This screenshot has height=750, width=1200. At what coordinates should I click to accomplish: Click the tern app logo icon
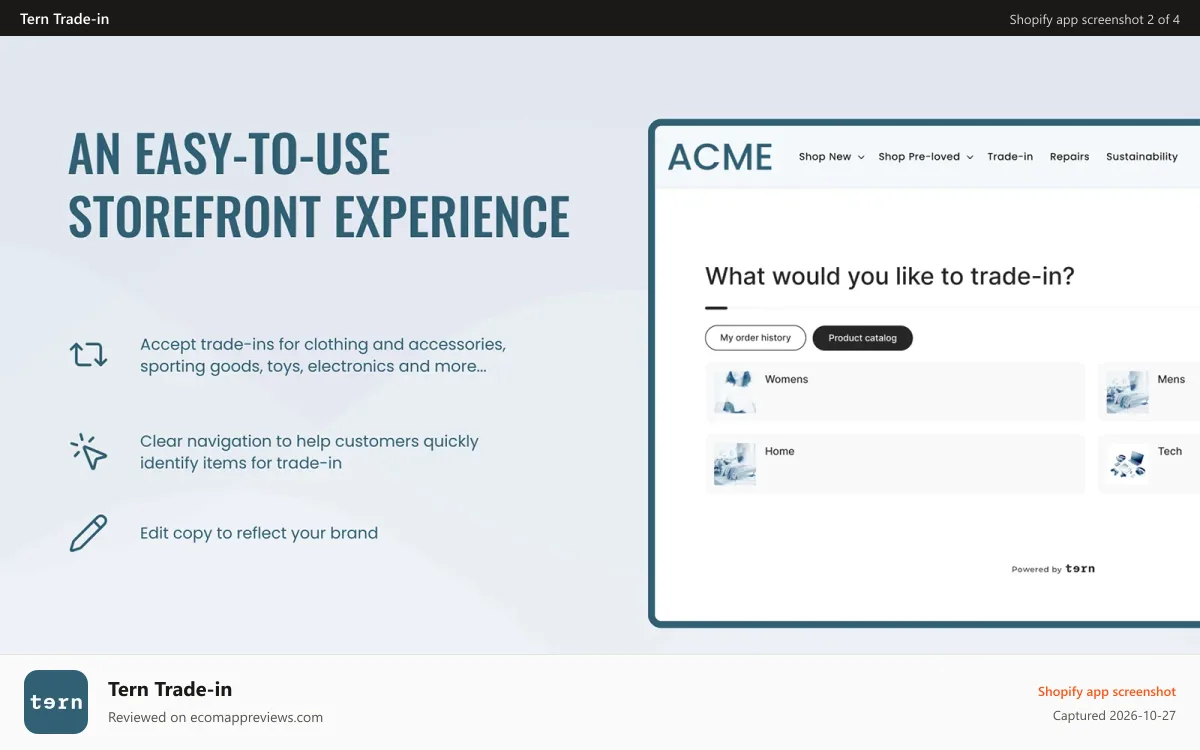pos(56,702)
